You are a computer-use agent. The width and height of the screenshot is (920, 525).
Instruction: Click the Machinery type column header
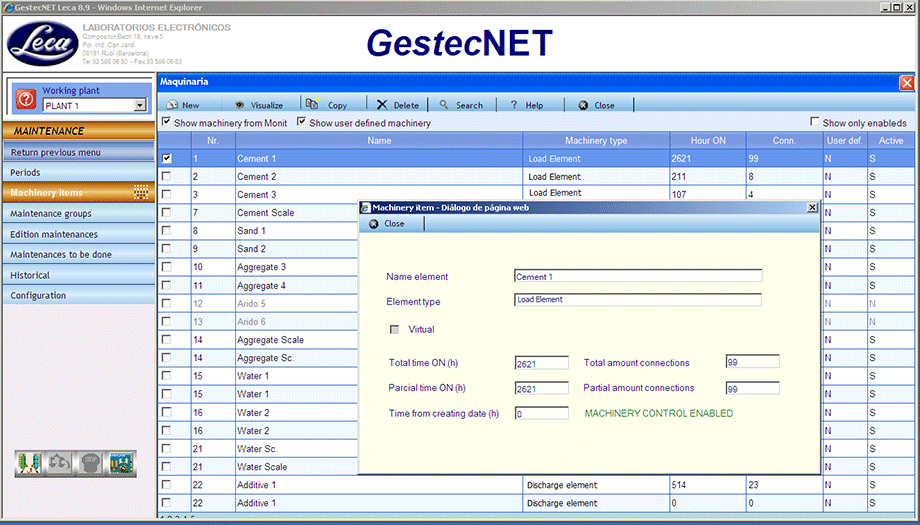[x=596, y=141]
